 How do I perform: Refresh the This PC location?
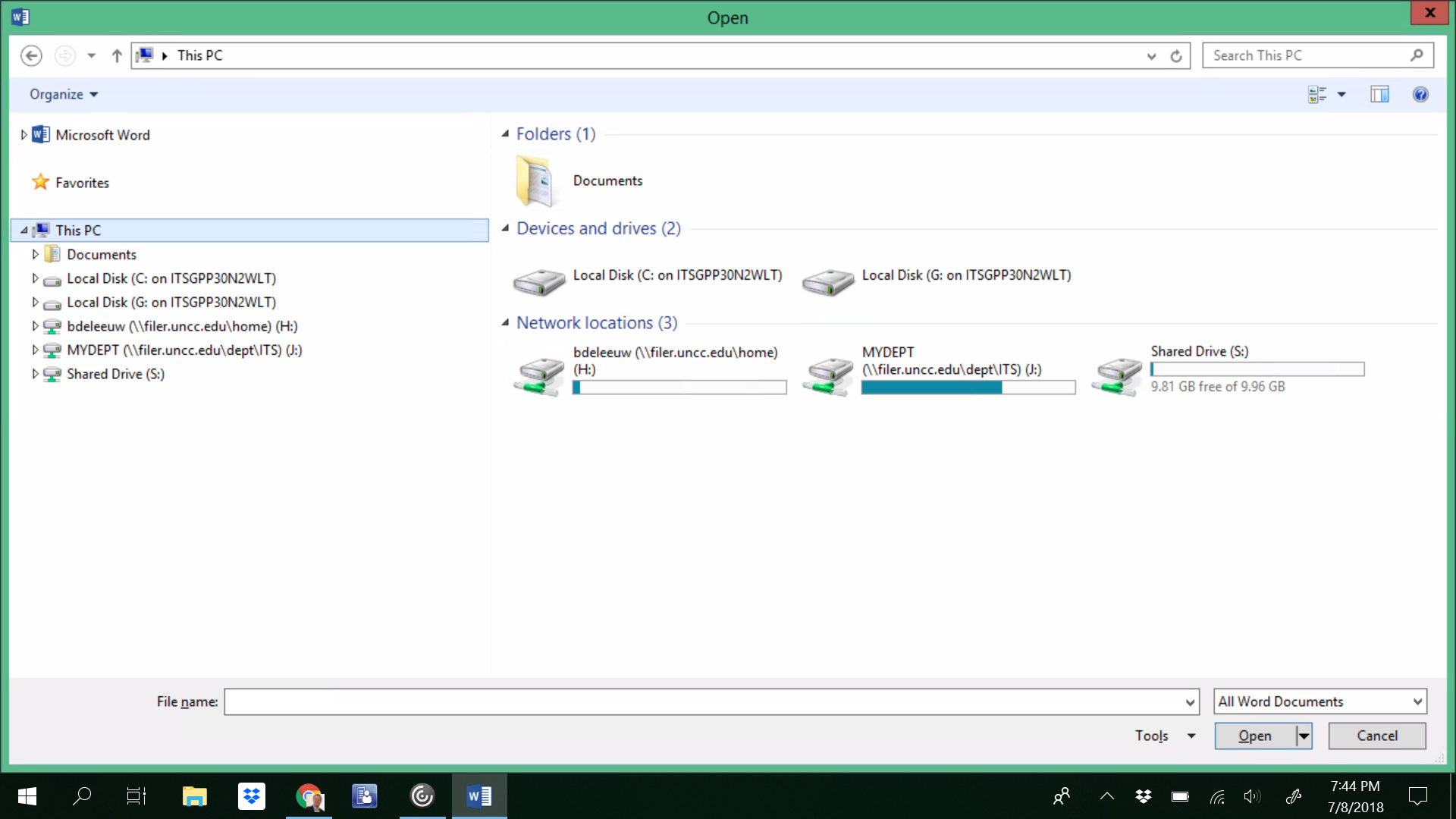(1176, 56)
